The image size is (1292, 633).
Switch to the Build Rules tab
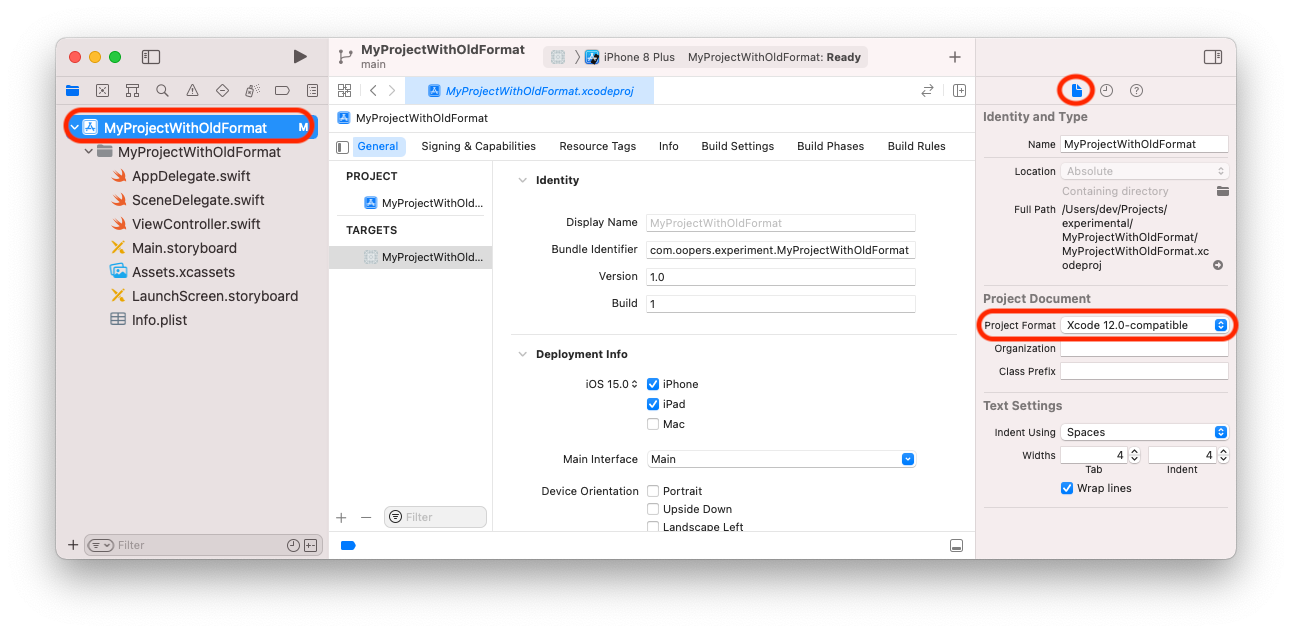coord(916,146)
